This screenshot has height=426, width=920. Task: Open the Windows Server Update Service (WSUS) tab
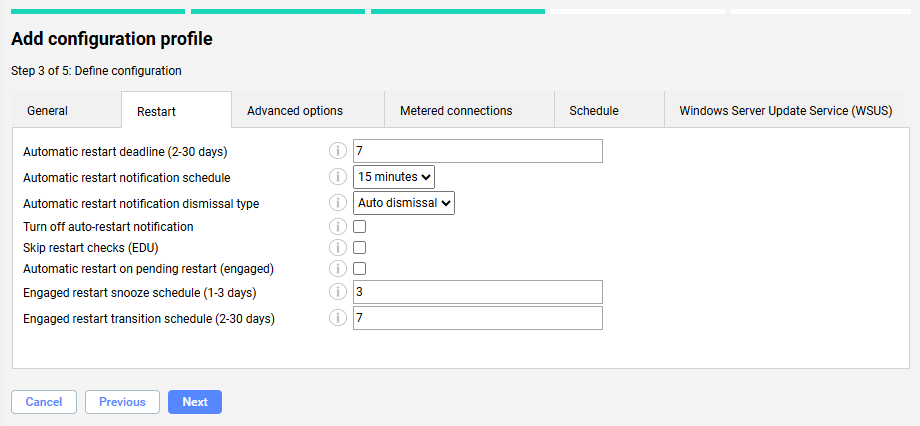785,111
